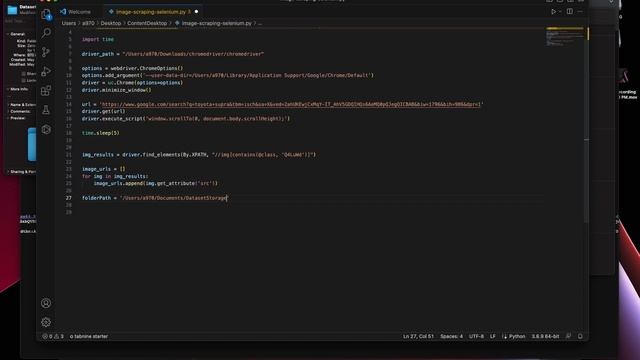Open the Source Control view
This screenshot has height=360, width=640.
point(46,52)
